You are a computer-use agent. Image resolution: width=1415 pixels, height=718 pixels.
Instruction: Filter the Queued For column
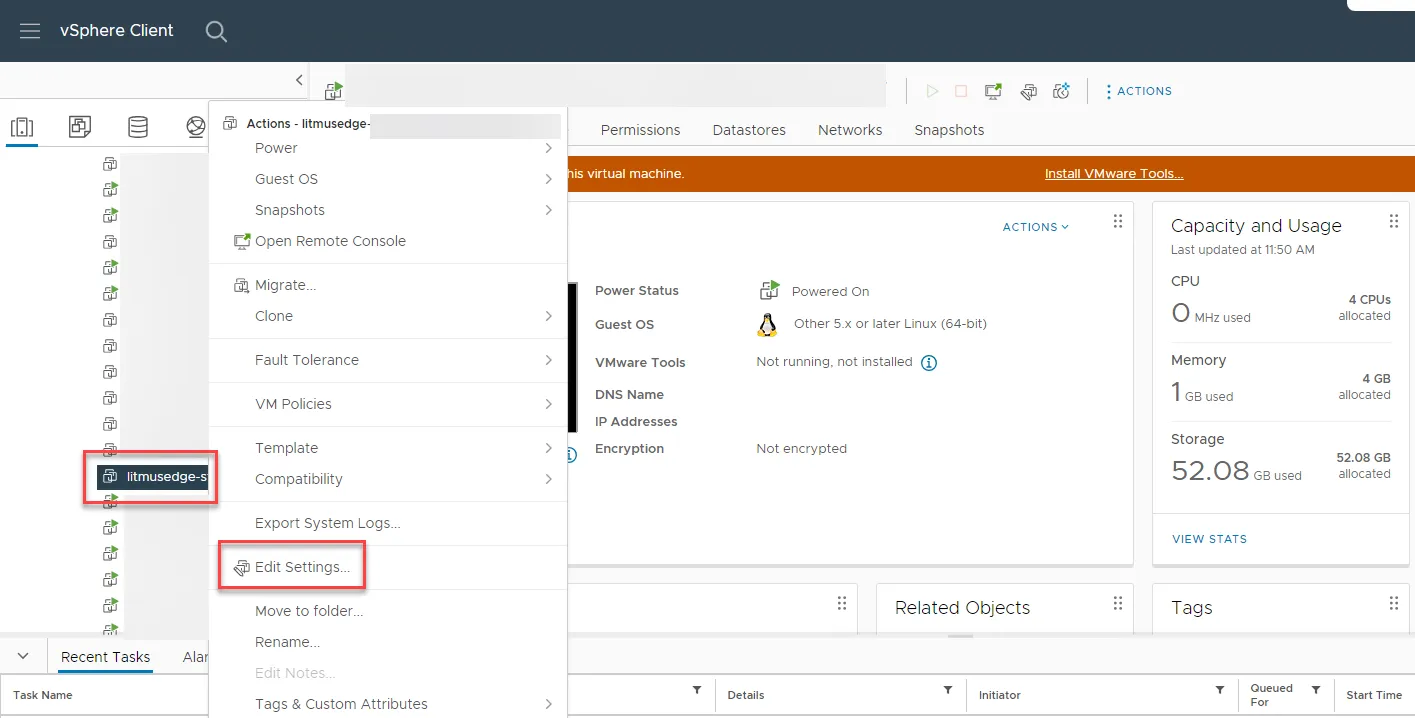(1315, 691)
